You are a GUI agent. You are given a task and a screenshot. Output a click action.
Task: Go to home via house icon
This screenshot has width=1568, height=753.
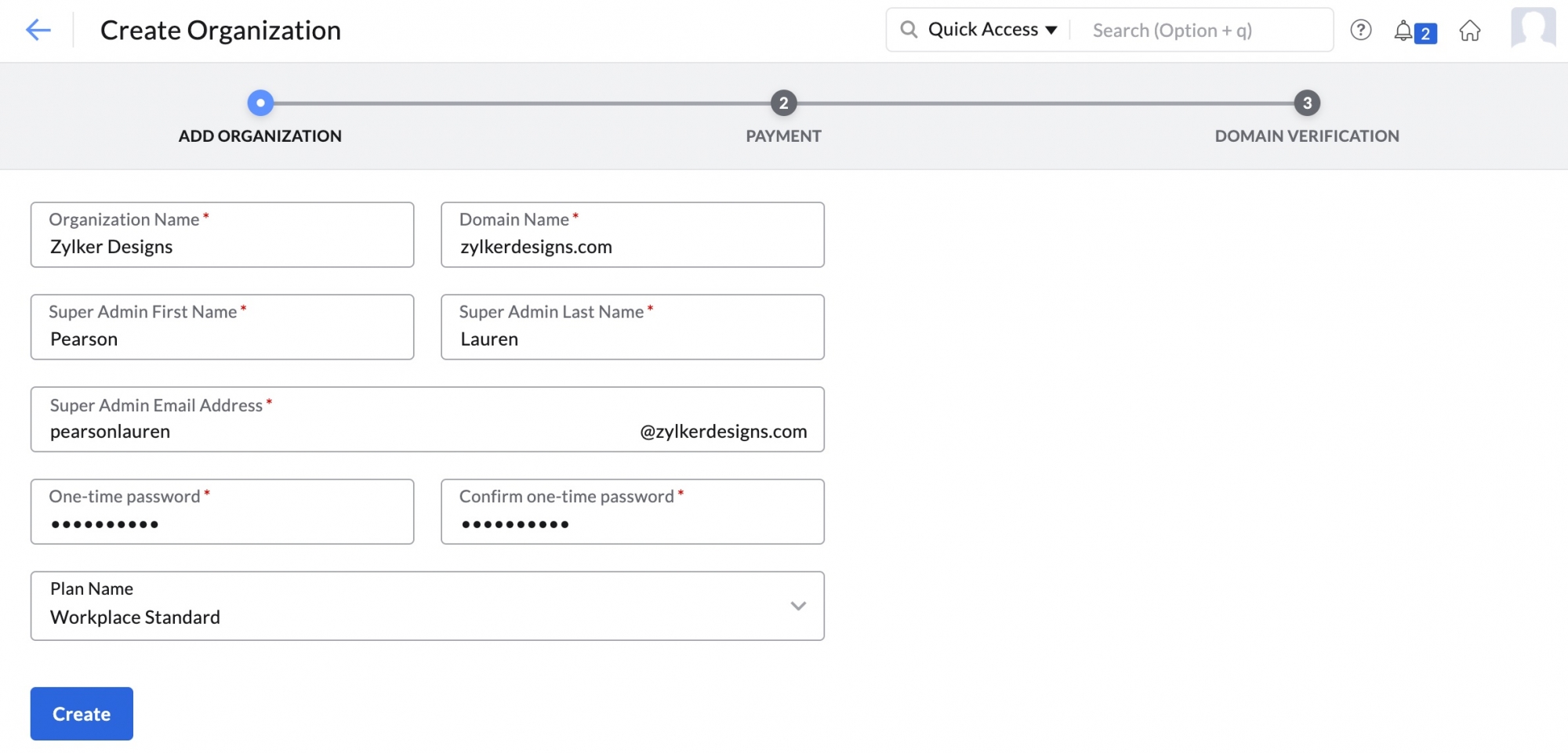click(1470, 31)
